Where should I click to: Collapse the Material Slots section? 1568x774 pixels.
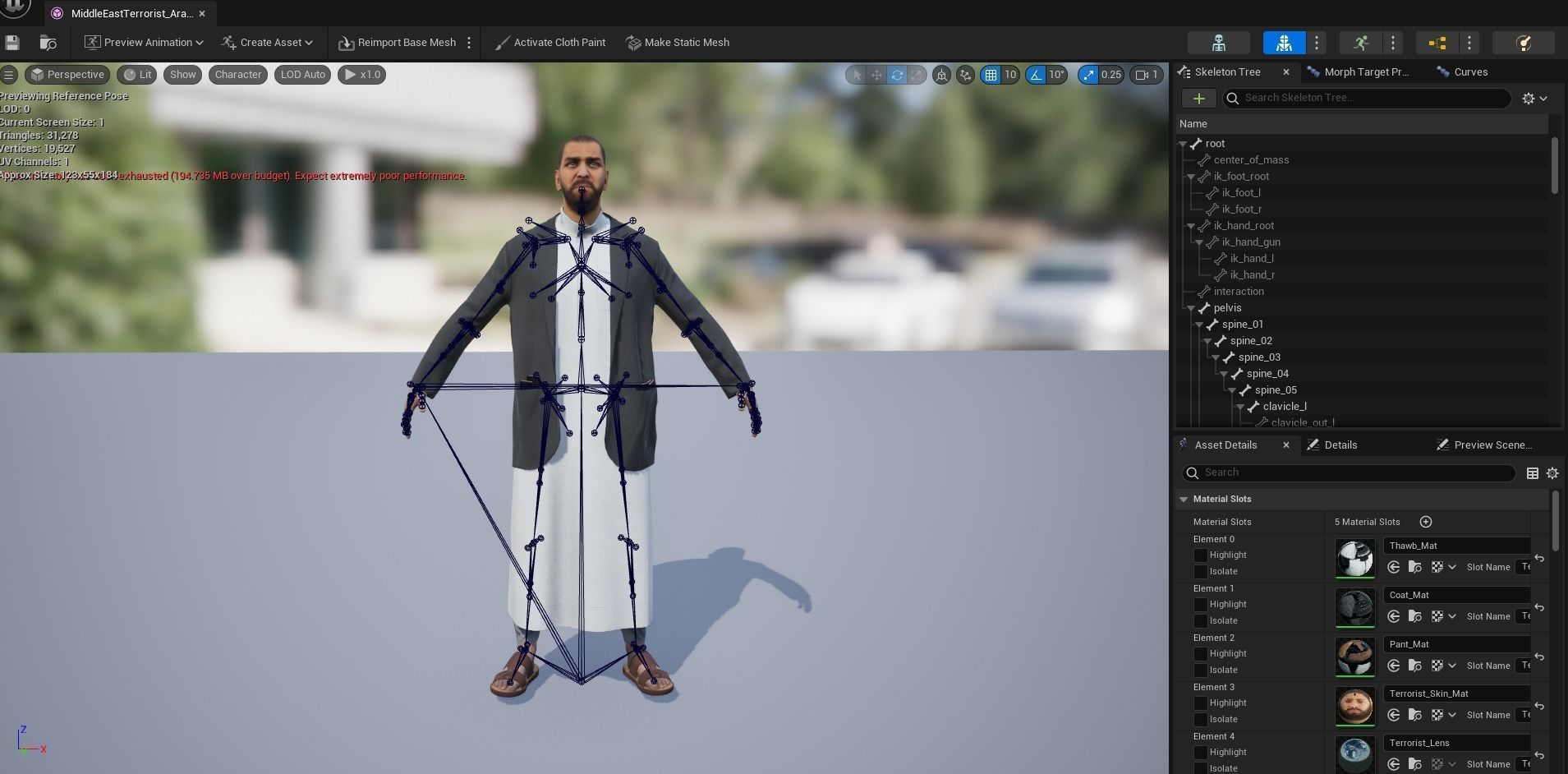tap(1184, 500)
